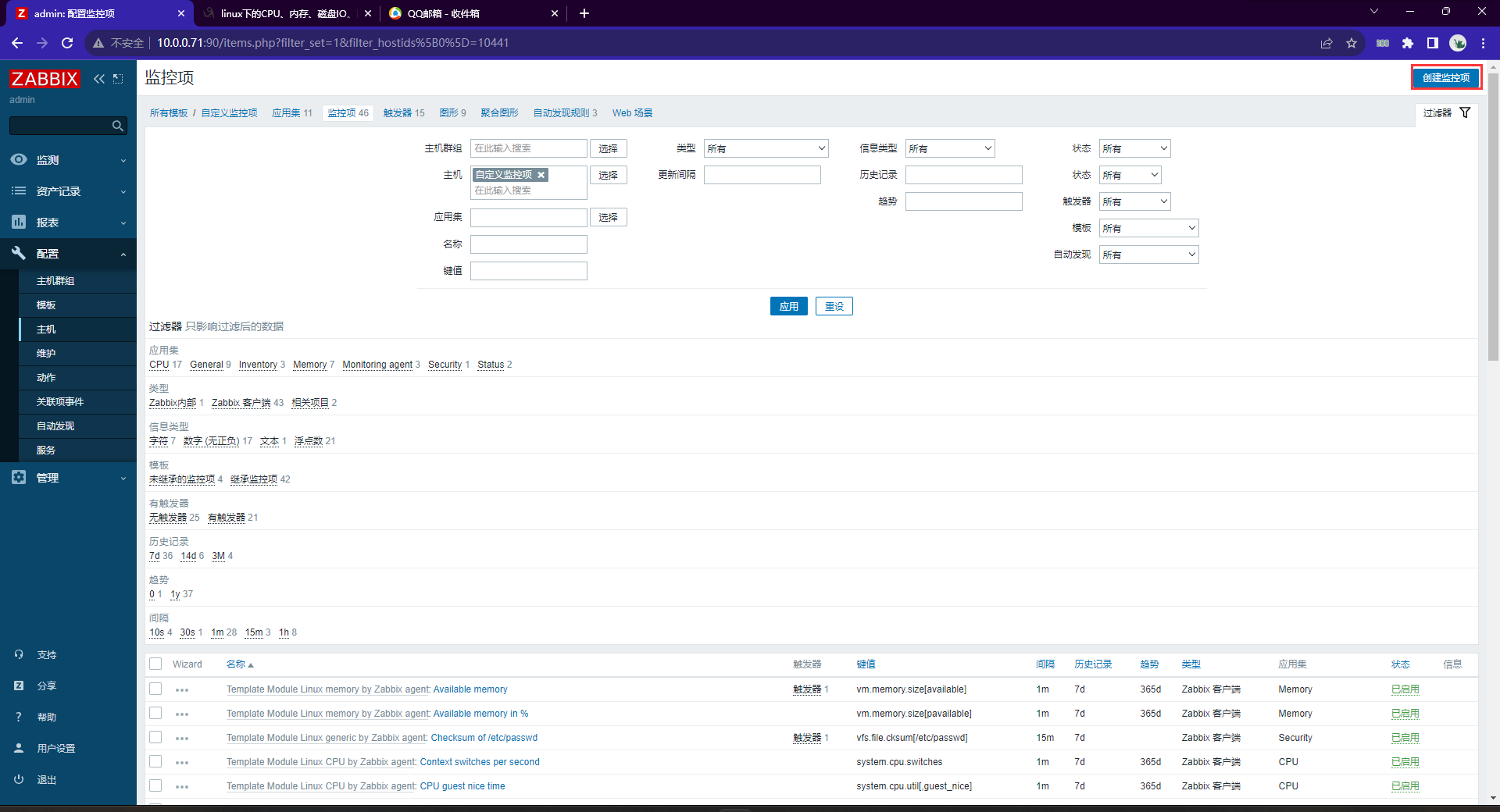Collapse the sidebar with double-arrow icon
Image resolution: width=1500 pixels, height=812 pixels.
tap(98, 79)
